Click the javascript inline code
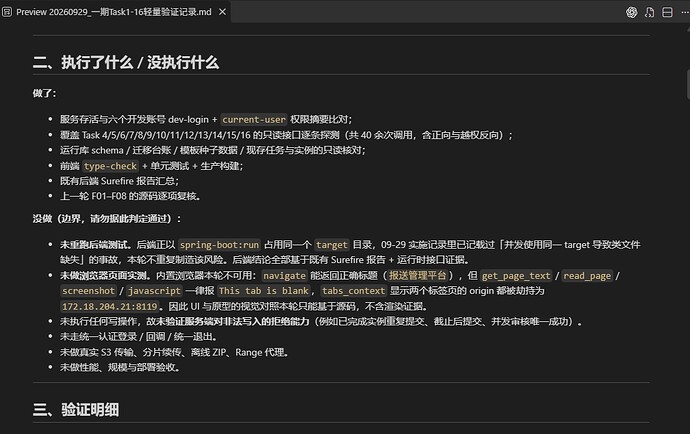This screenshot has height=434, width=690. [x=154, y=291]
